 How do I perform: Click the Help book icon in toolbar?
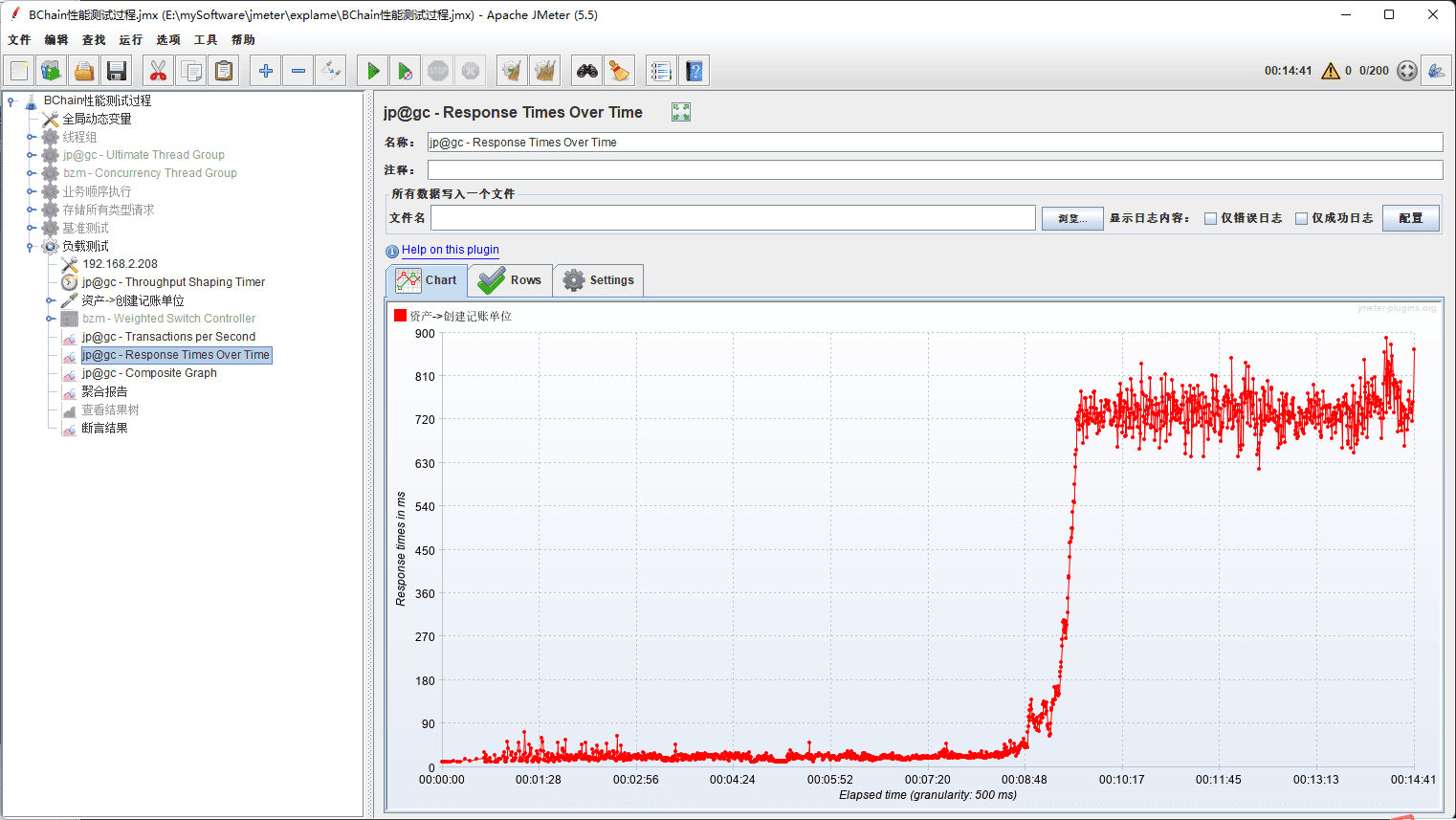coord(695,71)
